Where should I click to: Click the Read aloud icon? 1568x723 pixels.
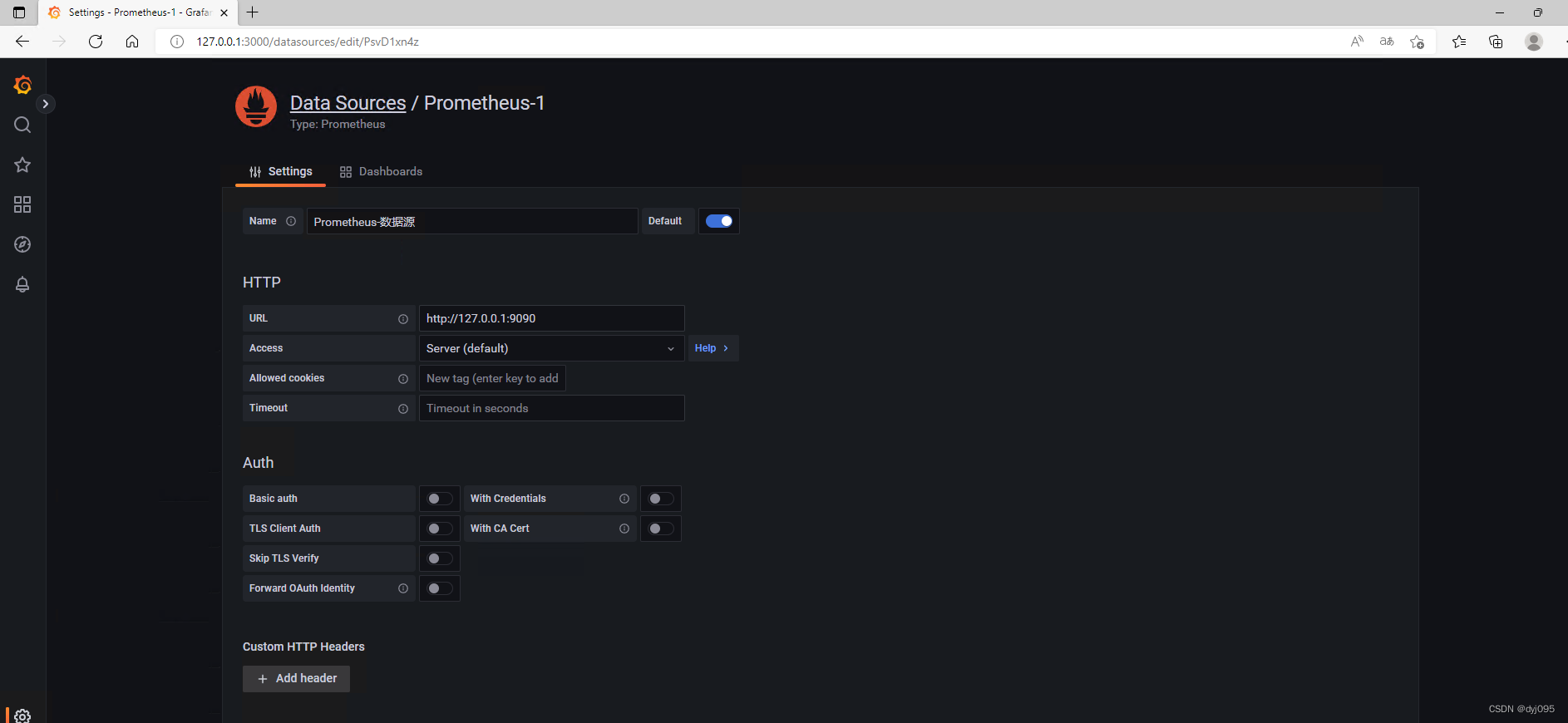[x=1357, y=42]
